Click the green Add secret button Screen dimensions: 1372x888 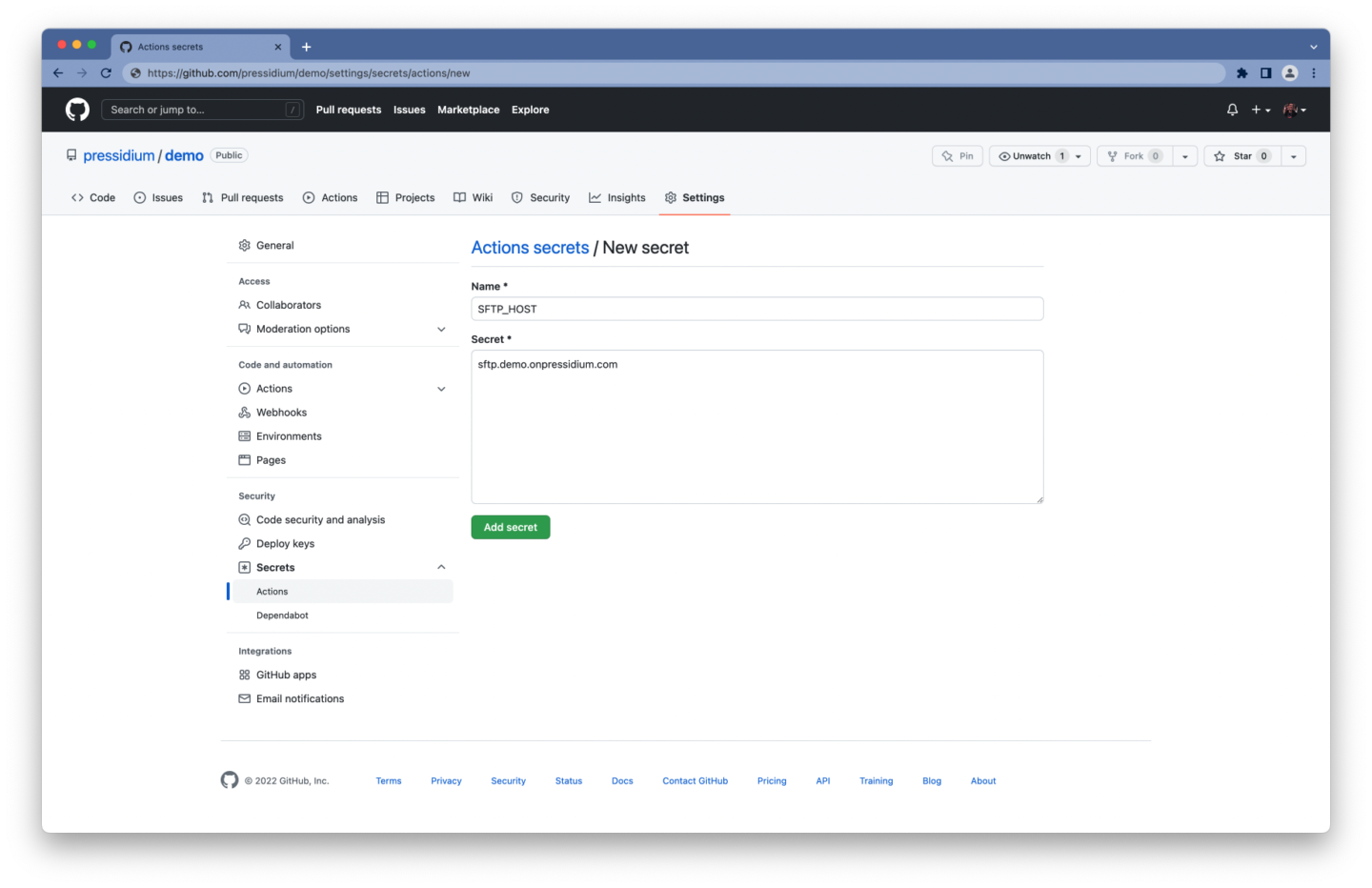click(x=511, y=527)
